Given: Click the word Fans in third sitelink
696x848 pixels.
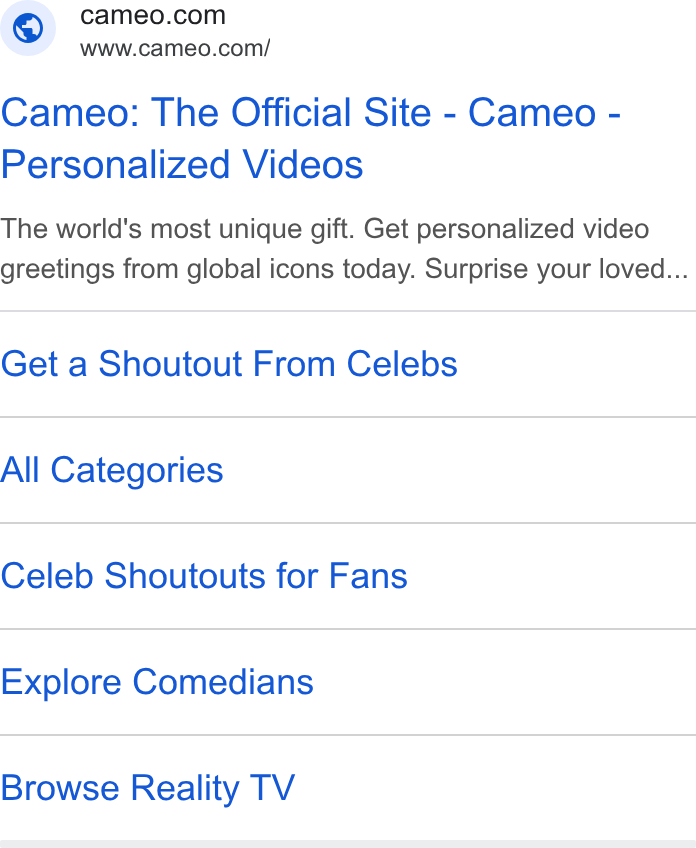Looking at the screenshot, I should point(368,575).
